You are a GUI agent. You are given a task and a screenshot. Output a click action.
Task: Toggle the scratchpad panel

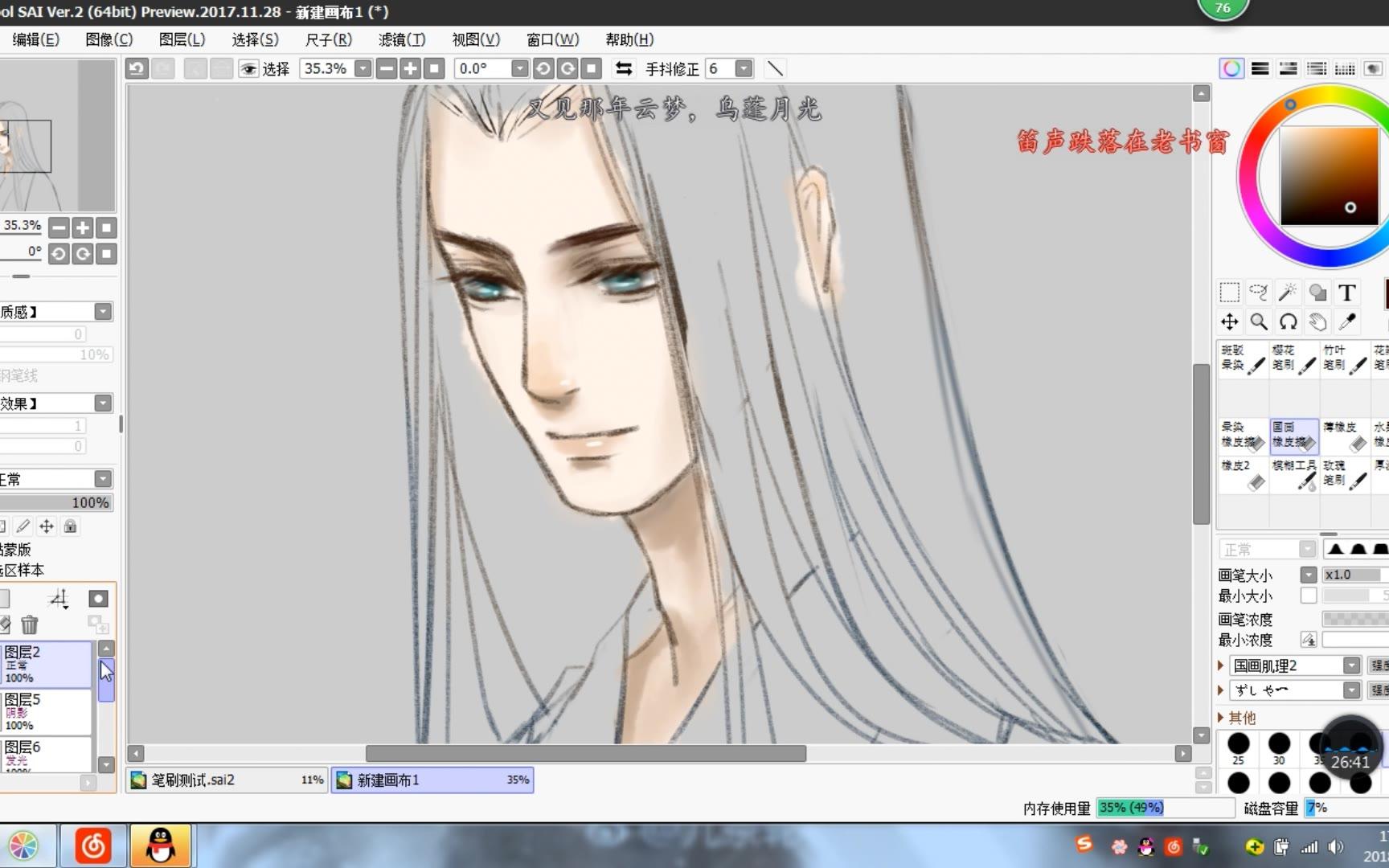1373,69
